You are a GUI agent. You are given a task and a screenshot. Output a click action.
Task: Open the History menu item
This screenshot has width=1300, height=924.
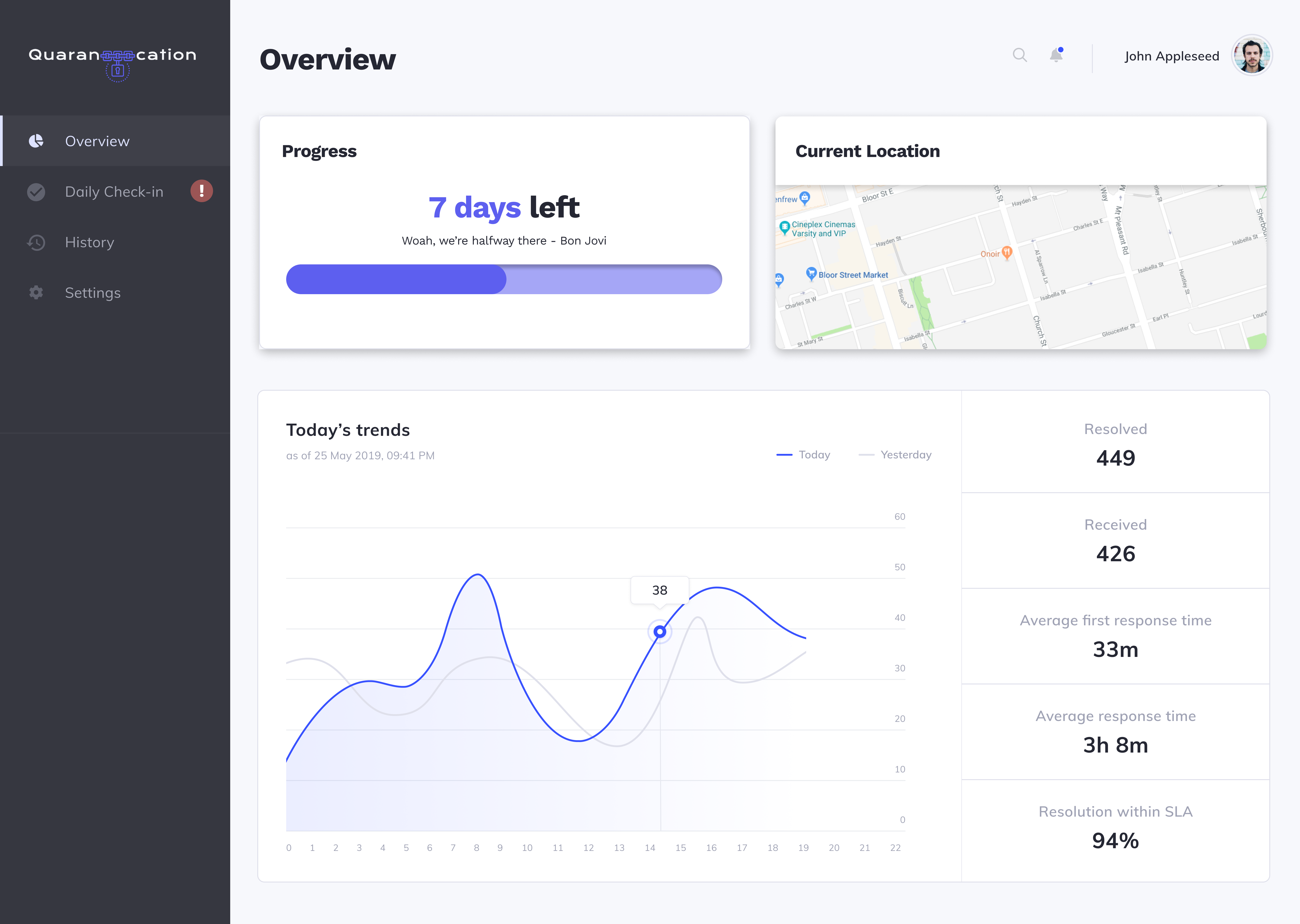[x=89, y=242]
